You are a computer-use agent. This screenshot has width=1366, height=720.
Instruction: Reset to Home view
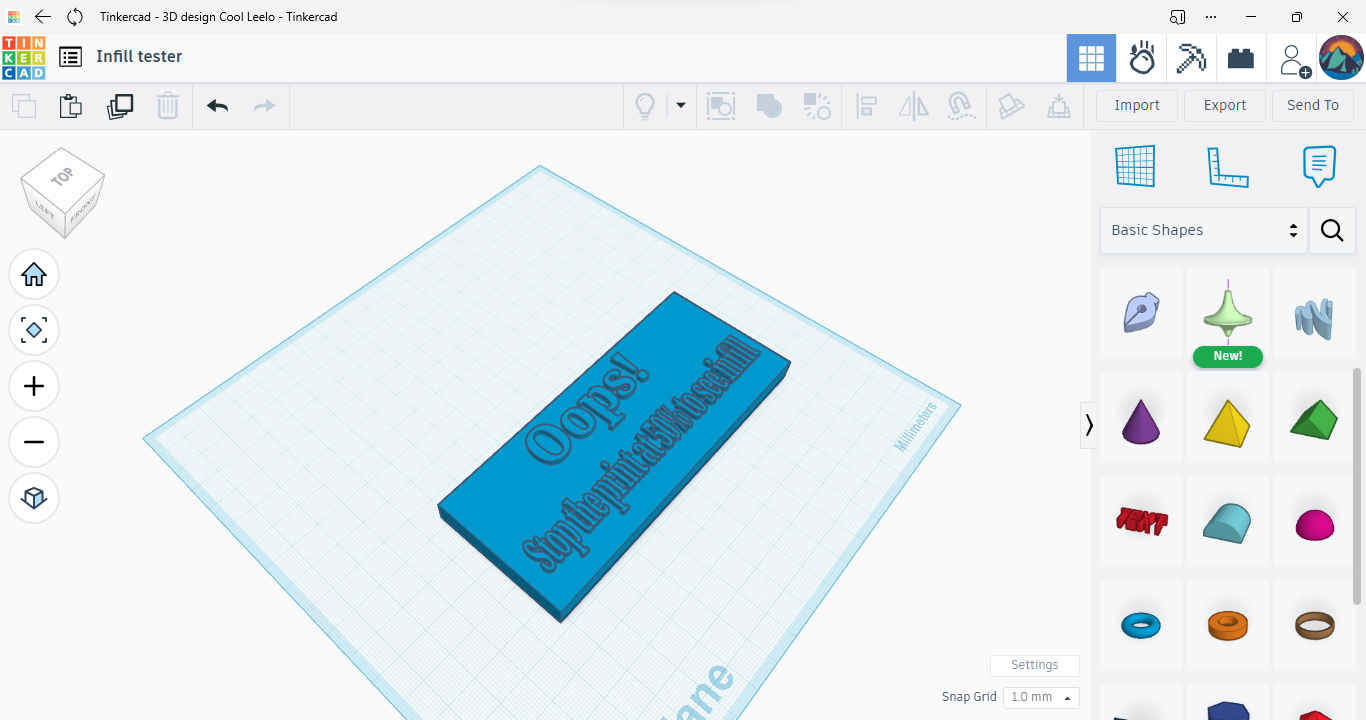[x=34, y=274]
